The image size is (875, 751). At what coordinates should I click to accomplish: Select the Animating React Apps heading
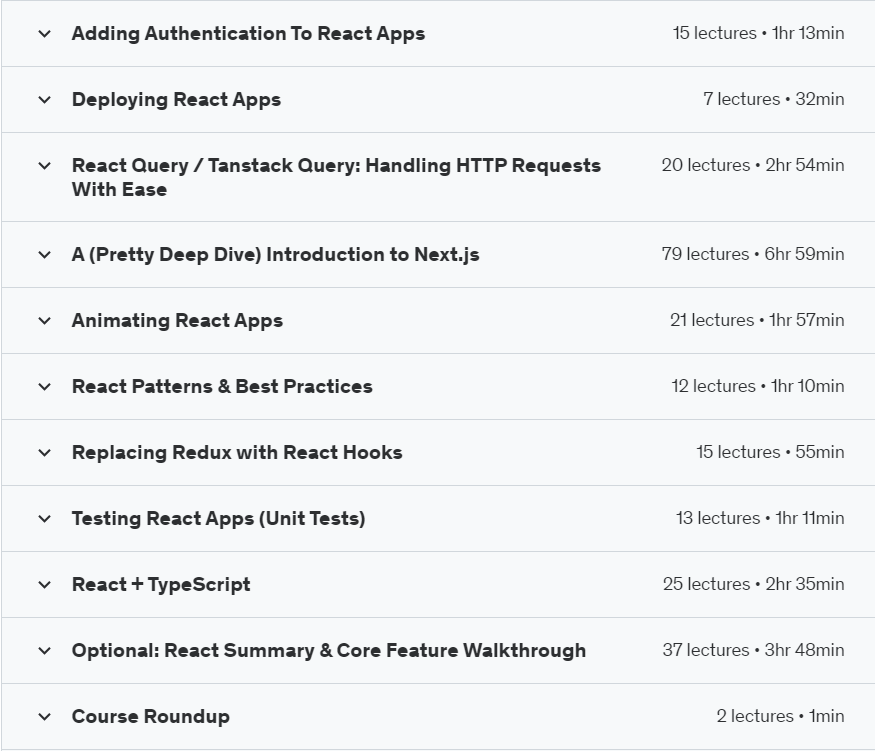pyautogui.click(x=177, y=321)
